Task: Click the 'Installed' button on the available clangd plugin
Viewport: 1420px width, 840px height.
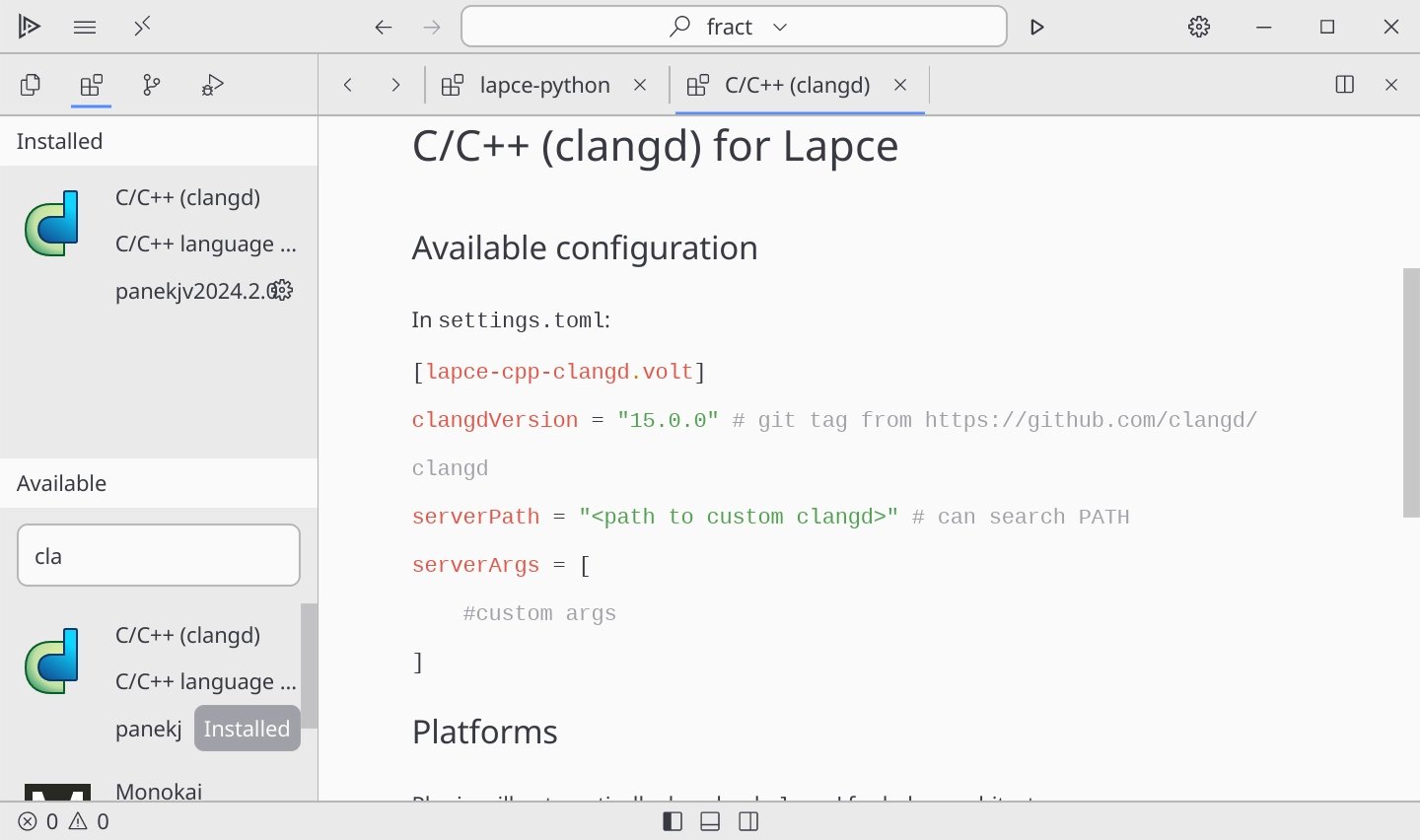Action: 248,729
